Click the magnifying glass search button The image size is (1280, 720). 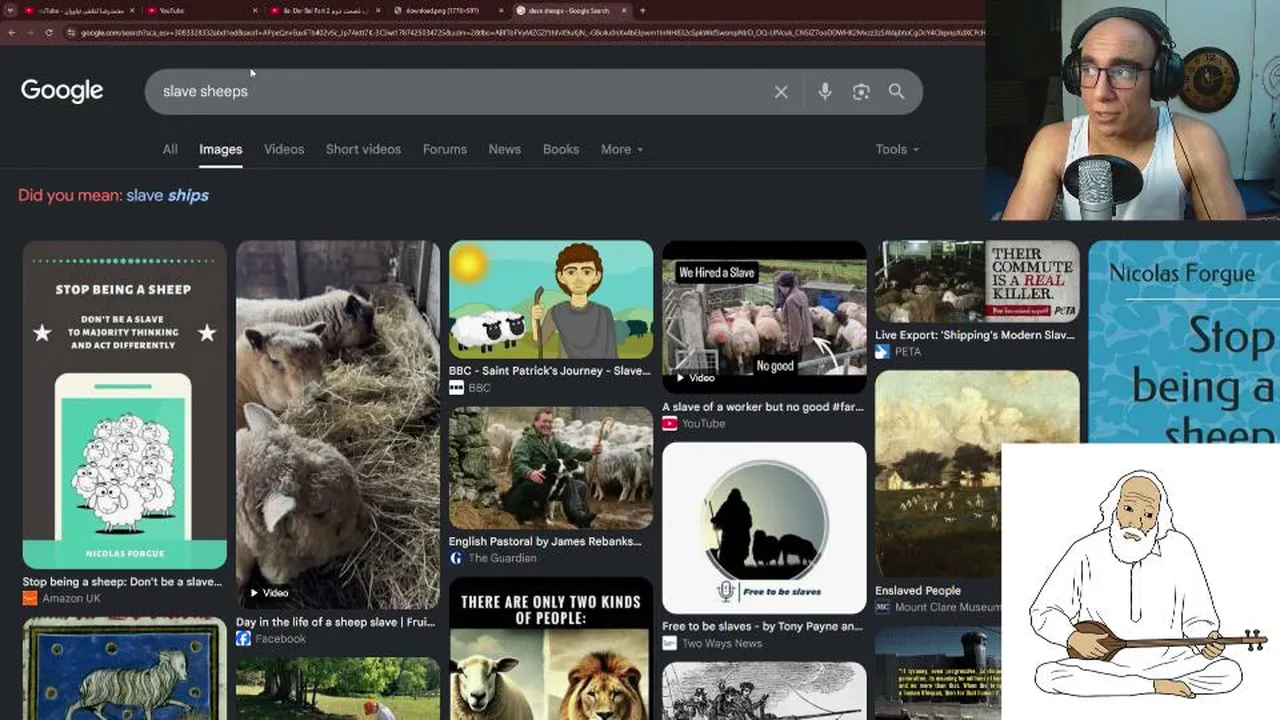pos(897,92)
